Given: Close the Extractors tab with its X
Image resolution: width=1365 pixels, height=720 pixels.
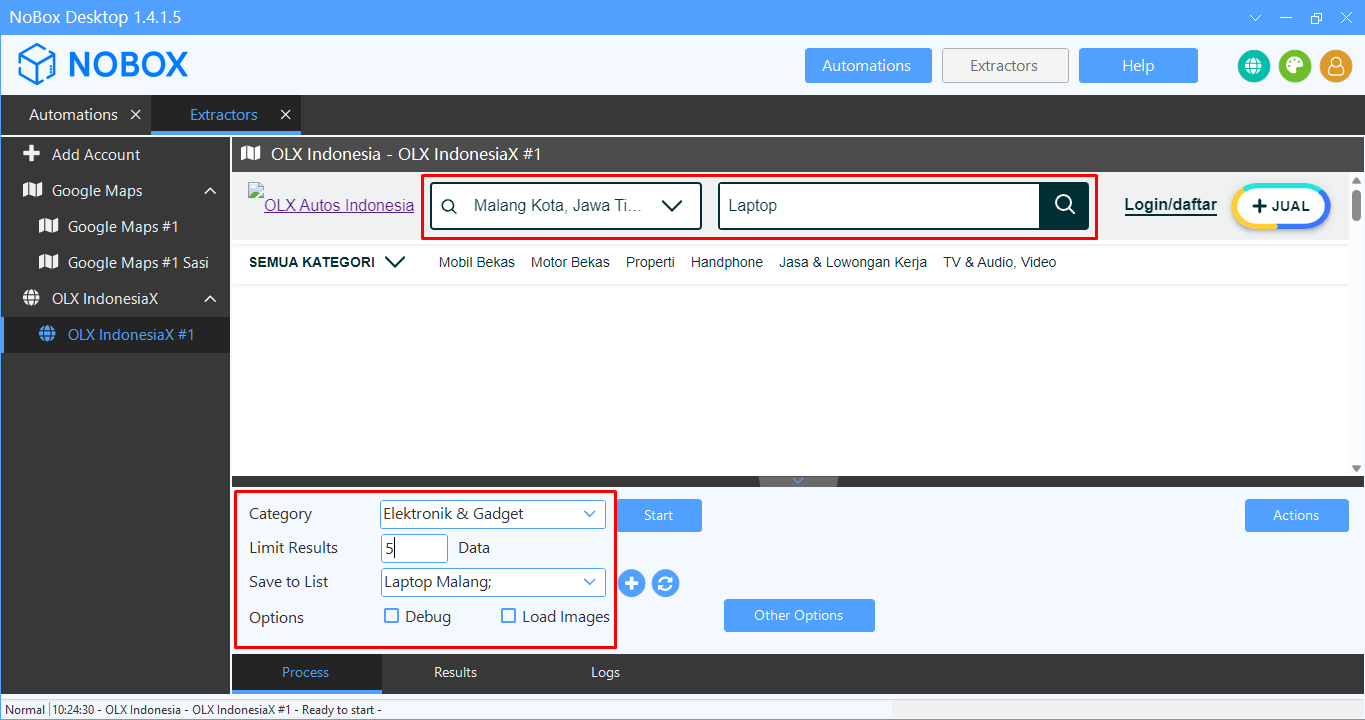Looking at the screenshot, I should [285, 115].
